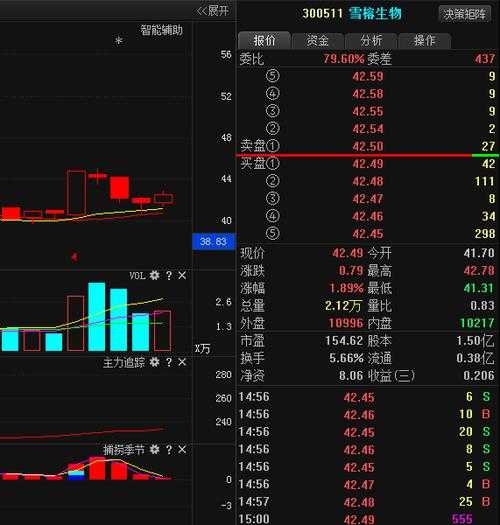Toggle 智能辅助 smart assist option
This screenshot has height=525, width=500.
click(x=161, y=30)
